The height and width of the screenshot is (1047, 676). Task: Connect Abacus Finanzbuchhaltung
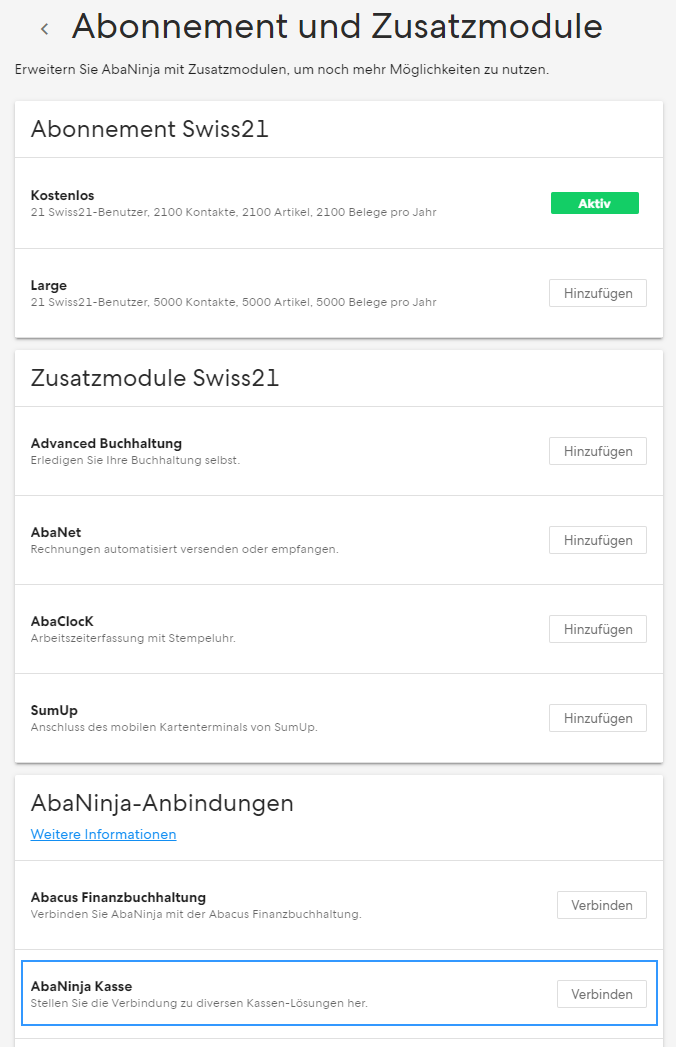click(602, 905)
